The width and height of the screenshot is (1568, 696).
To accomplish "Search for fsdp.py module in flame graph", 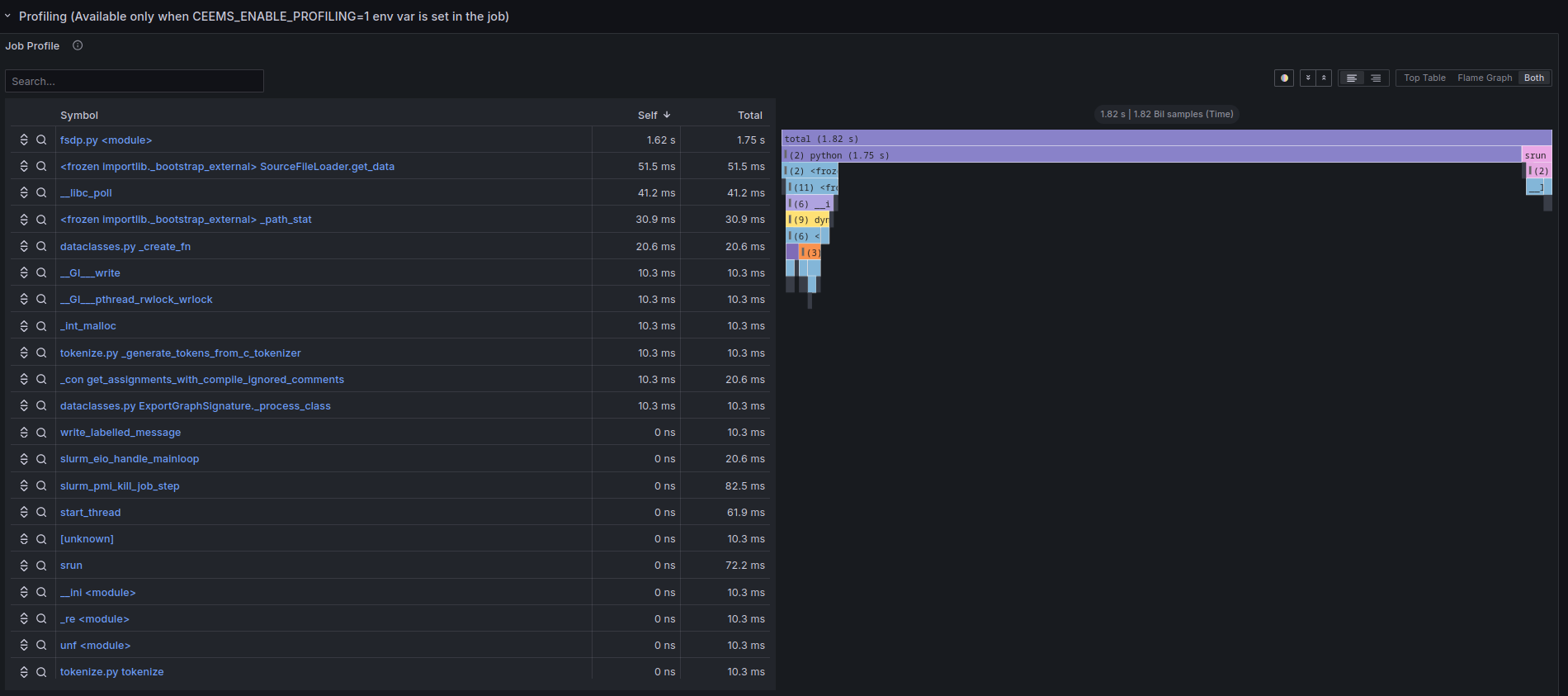I will point(41,140).
